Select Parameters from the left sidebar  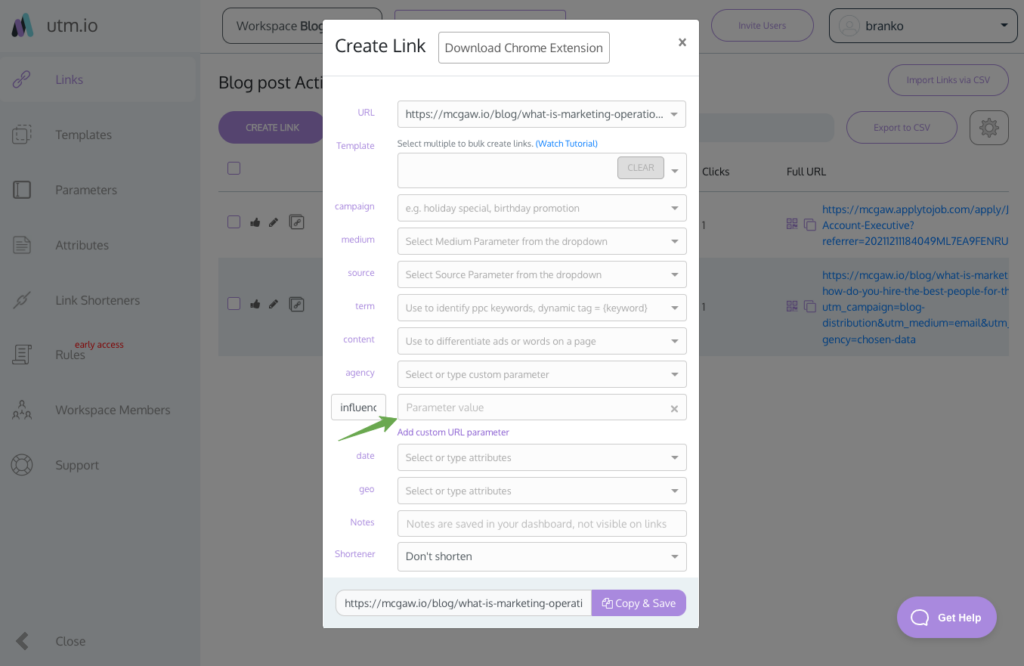pos(88,189)
